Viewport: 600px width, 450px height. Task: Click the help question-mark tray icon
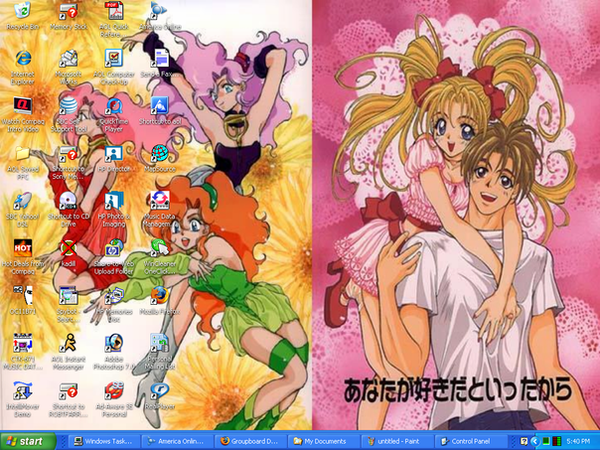tap(524, 442)
